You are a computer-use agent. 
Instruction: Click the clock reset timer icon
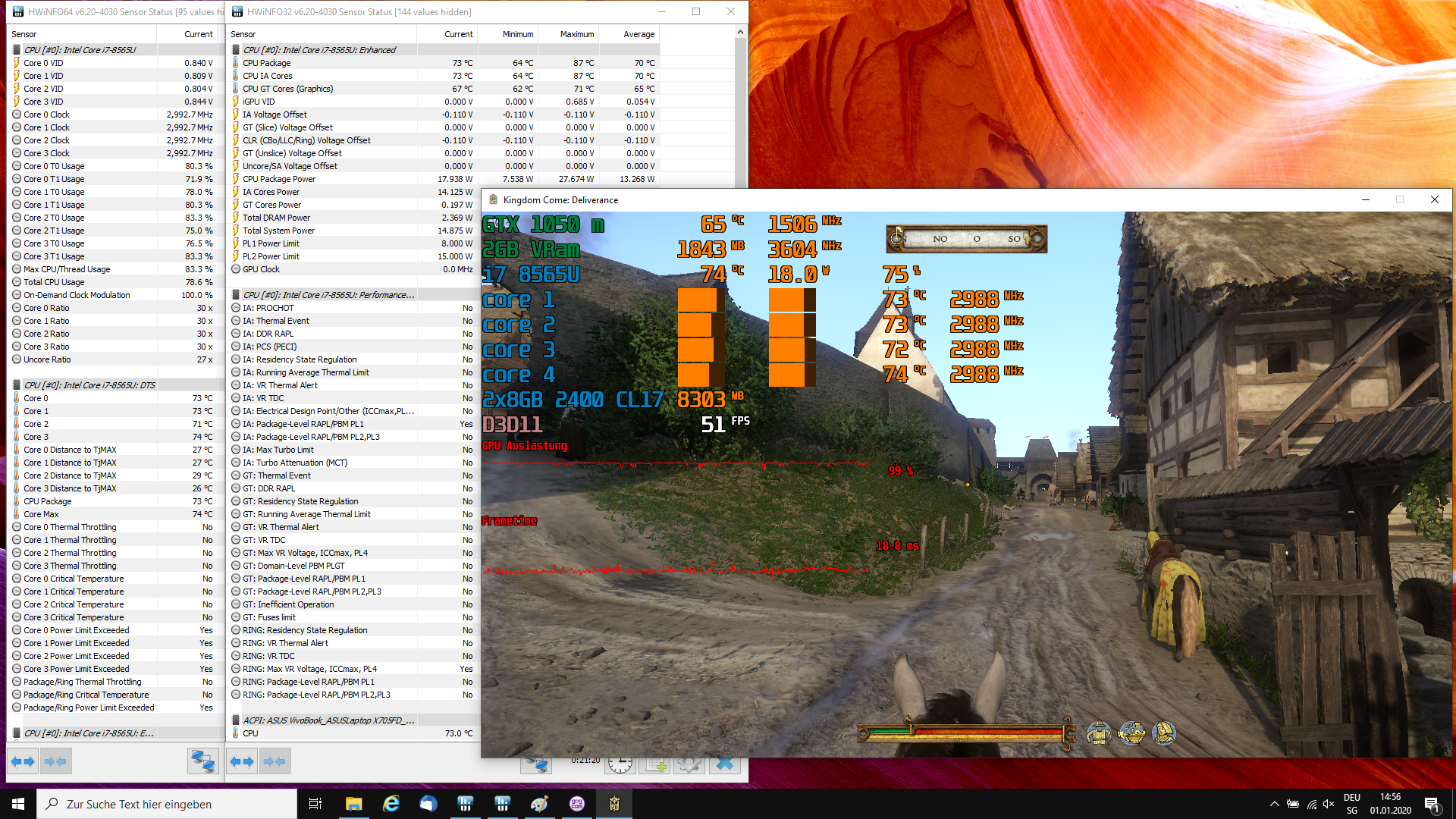(620, 764)
